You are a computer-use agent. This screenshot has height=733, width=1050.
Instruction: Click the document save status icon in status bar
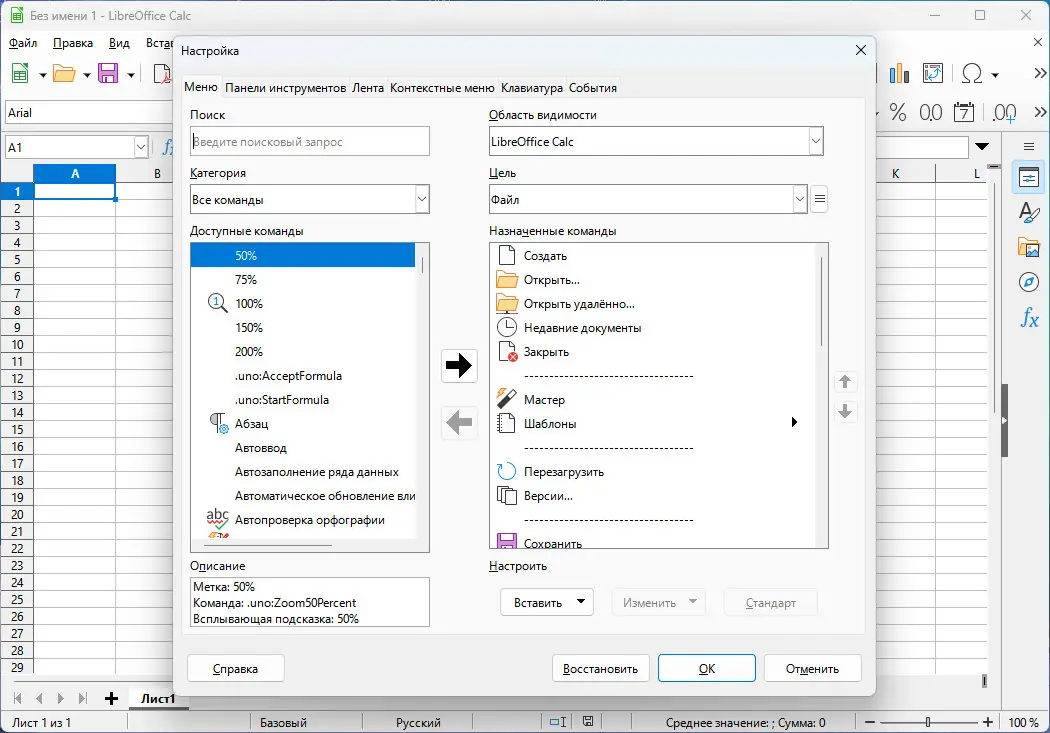coord(588,722)
